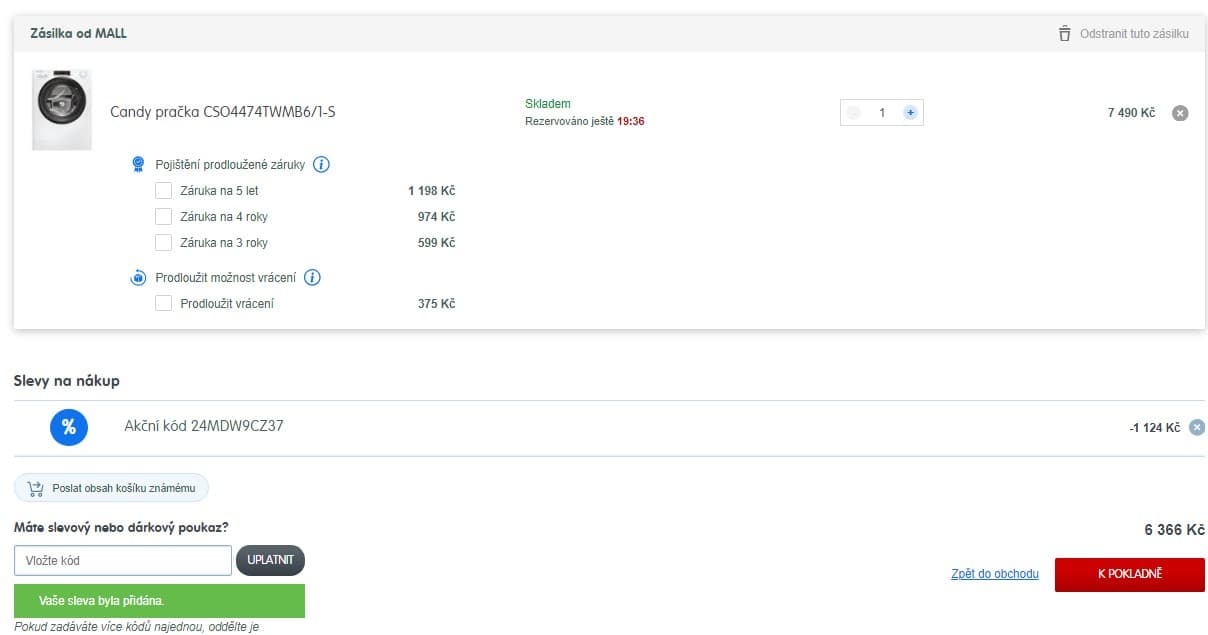Click the washing machine product thumbnail
Screen dimensions: 1208x635
tap(62, 110)
